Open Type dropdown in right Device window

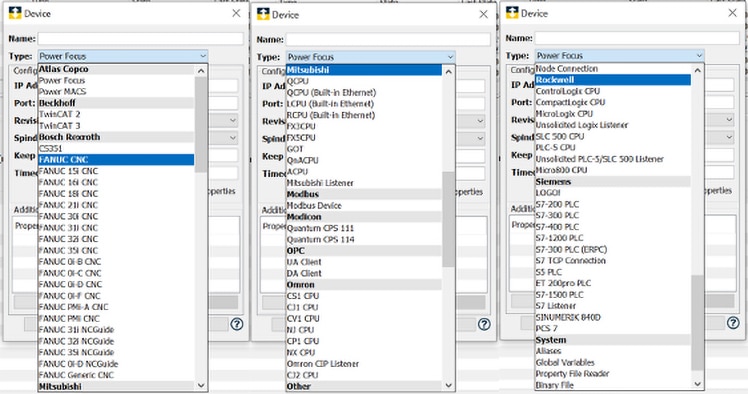click(620, 56)
